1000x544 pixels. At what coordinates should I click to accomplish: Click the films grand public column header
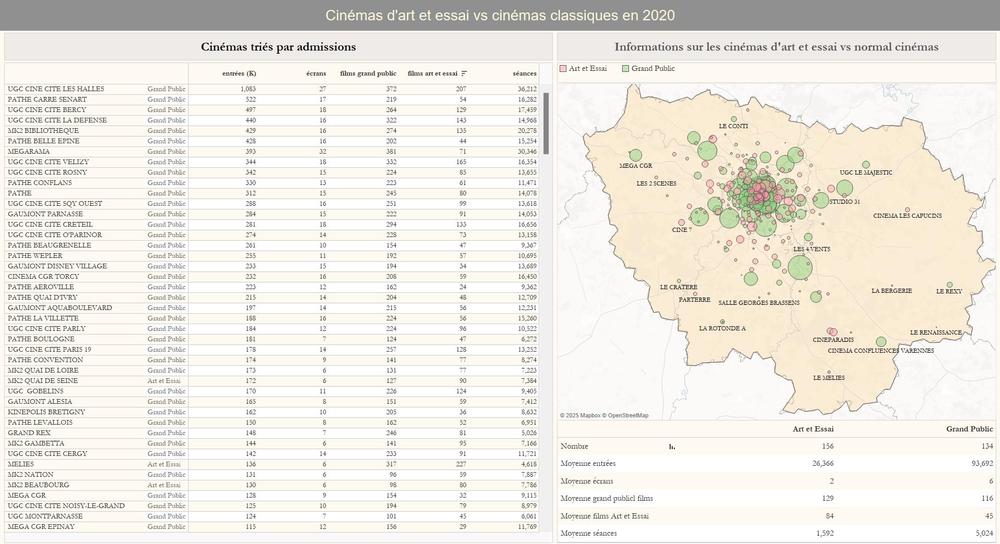[x=368, y=73]
